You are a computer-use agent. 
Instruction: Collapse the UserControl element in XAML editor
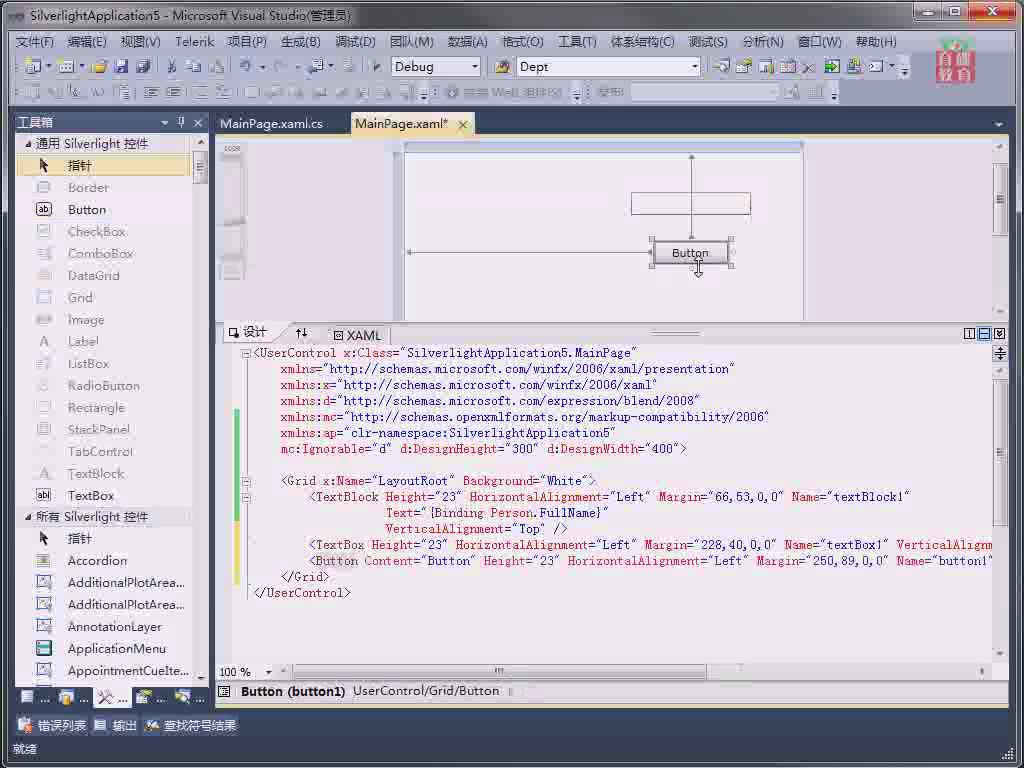pyautogui.click(x=246, y=353)
